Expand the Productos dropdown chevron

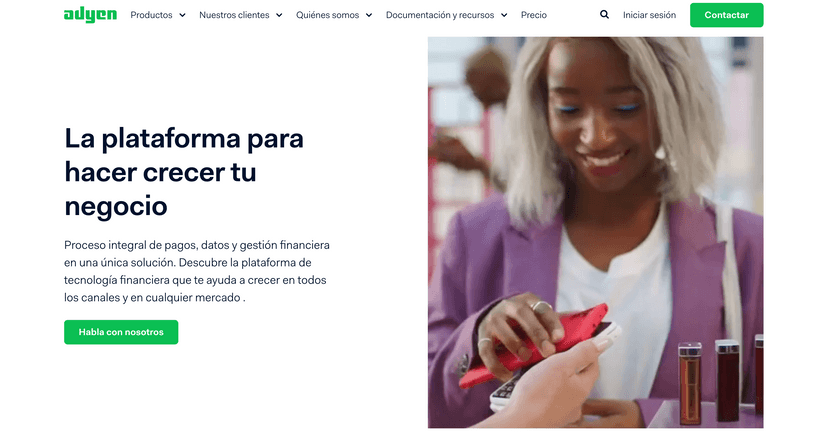[x=182, y=15]
